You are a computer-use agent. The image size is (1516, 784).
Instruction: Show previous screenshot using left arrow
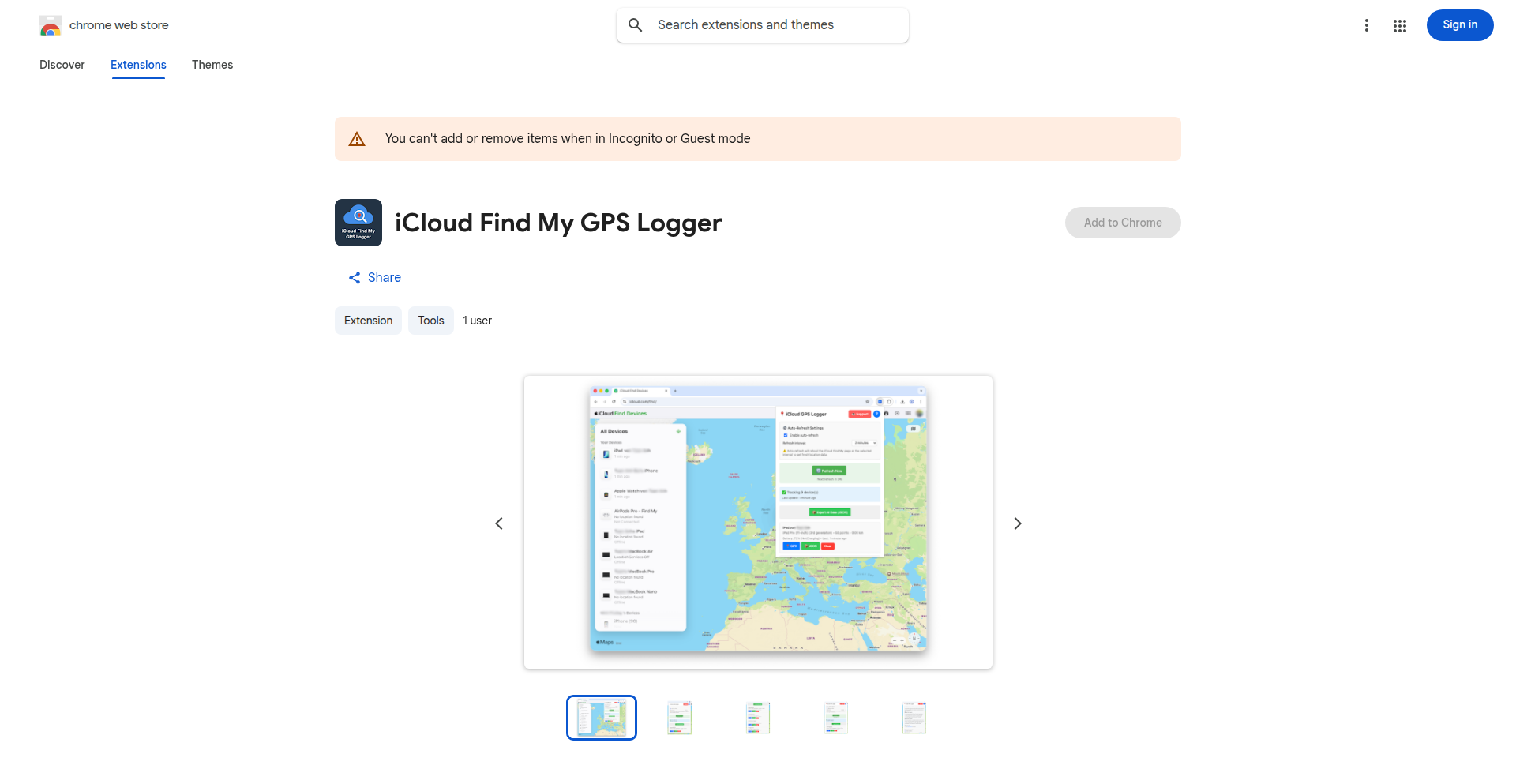[x=499, y=523]
